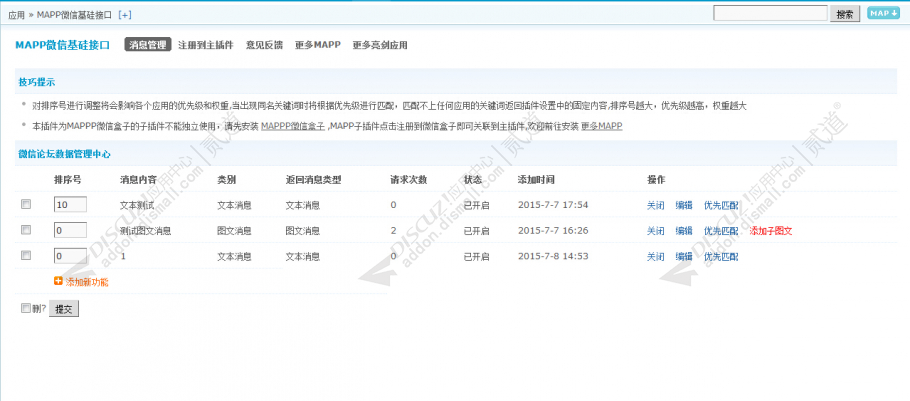Click 编辑 for the 测试图文消息 row
Screen dimensions: 910x401
pyautogui.click(x=684, y=230)
